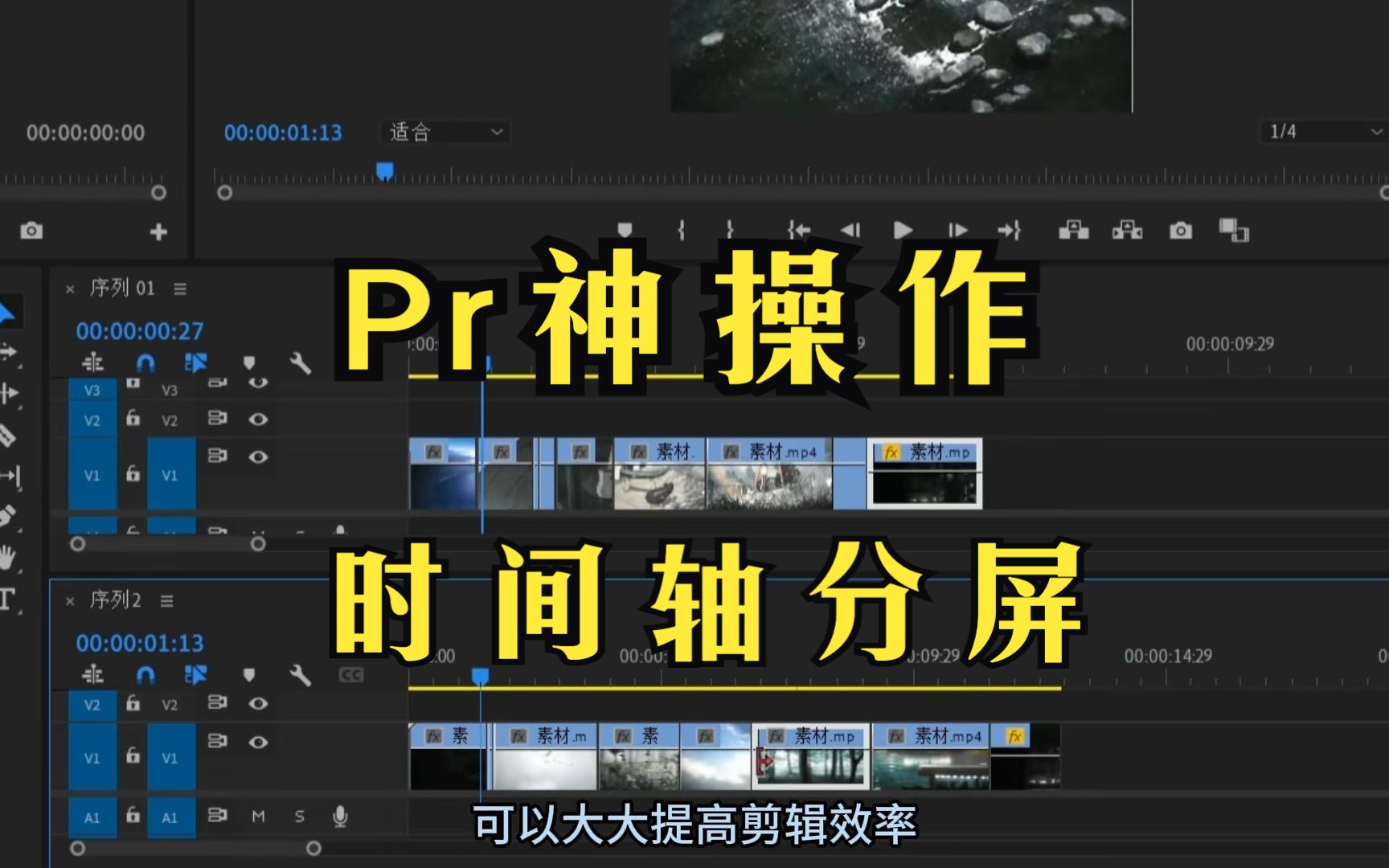Select the Razor tool in toolbar
1389x868 pixels.
[6, 435]
